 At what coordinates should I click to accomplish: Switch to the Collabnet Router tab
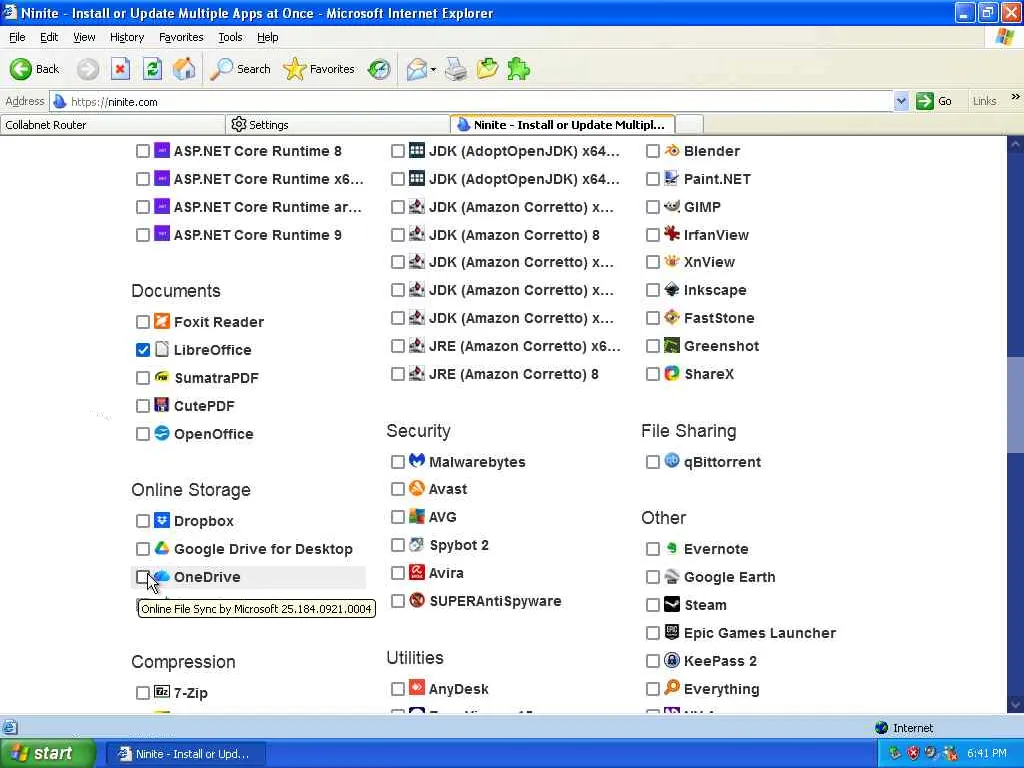tap(112, 125)
